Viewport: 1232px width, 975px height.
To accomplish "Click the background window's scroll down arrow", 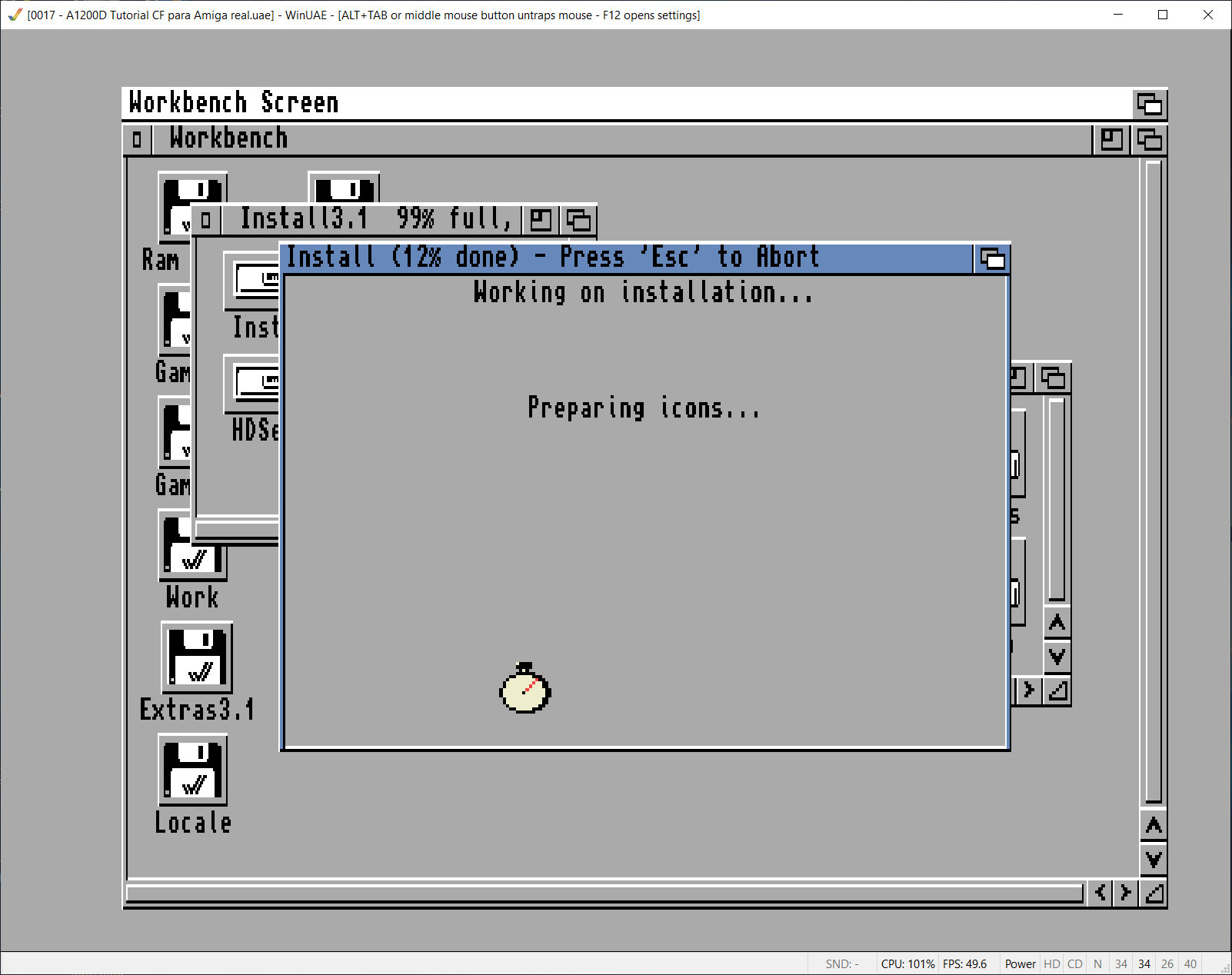I will (x=1057, y=657).
